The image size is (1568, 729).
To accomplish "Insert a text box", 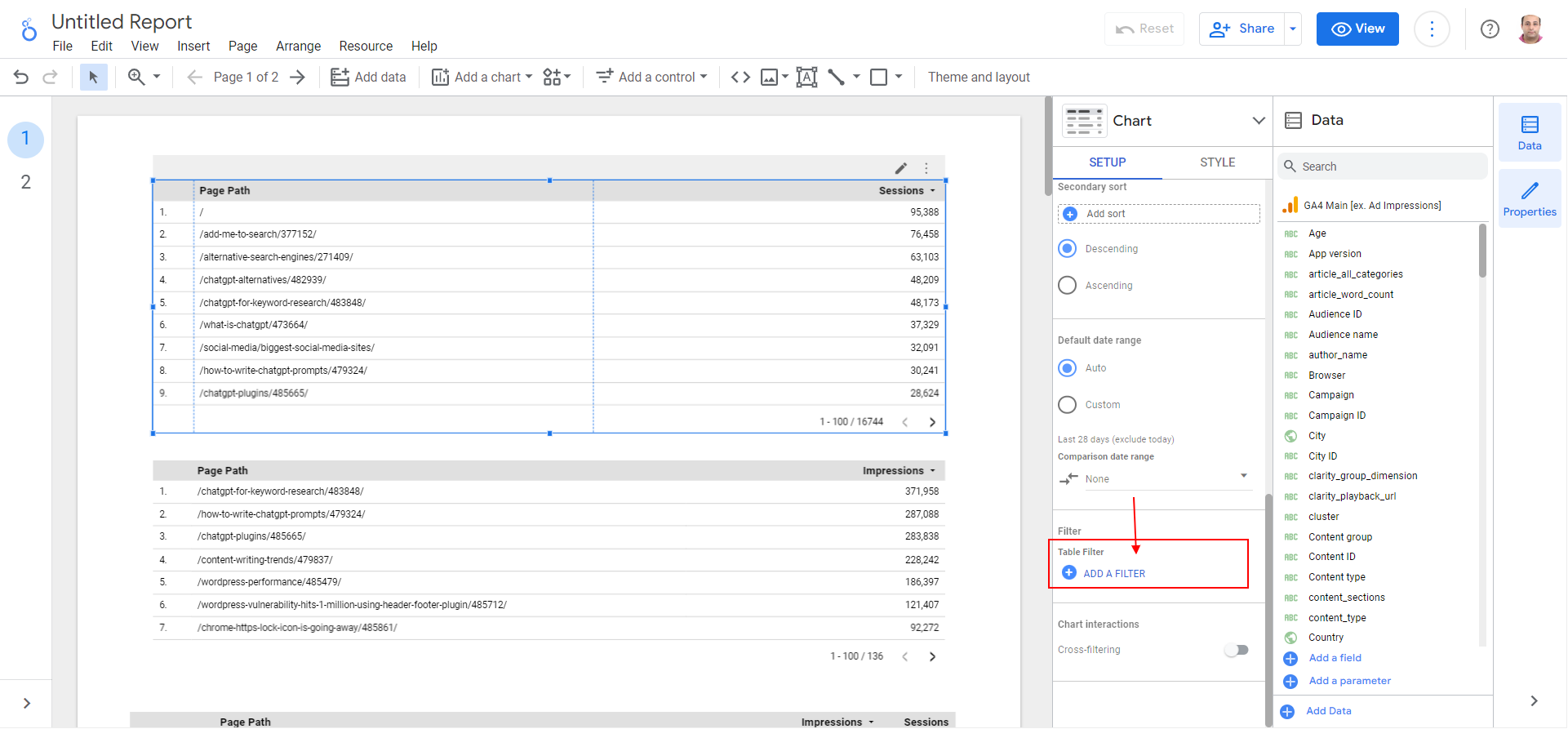I will [x=806, y=77].
